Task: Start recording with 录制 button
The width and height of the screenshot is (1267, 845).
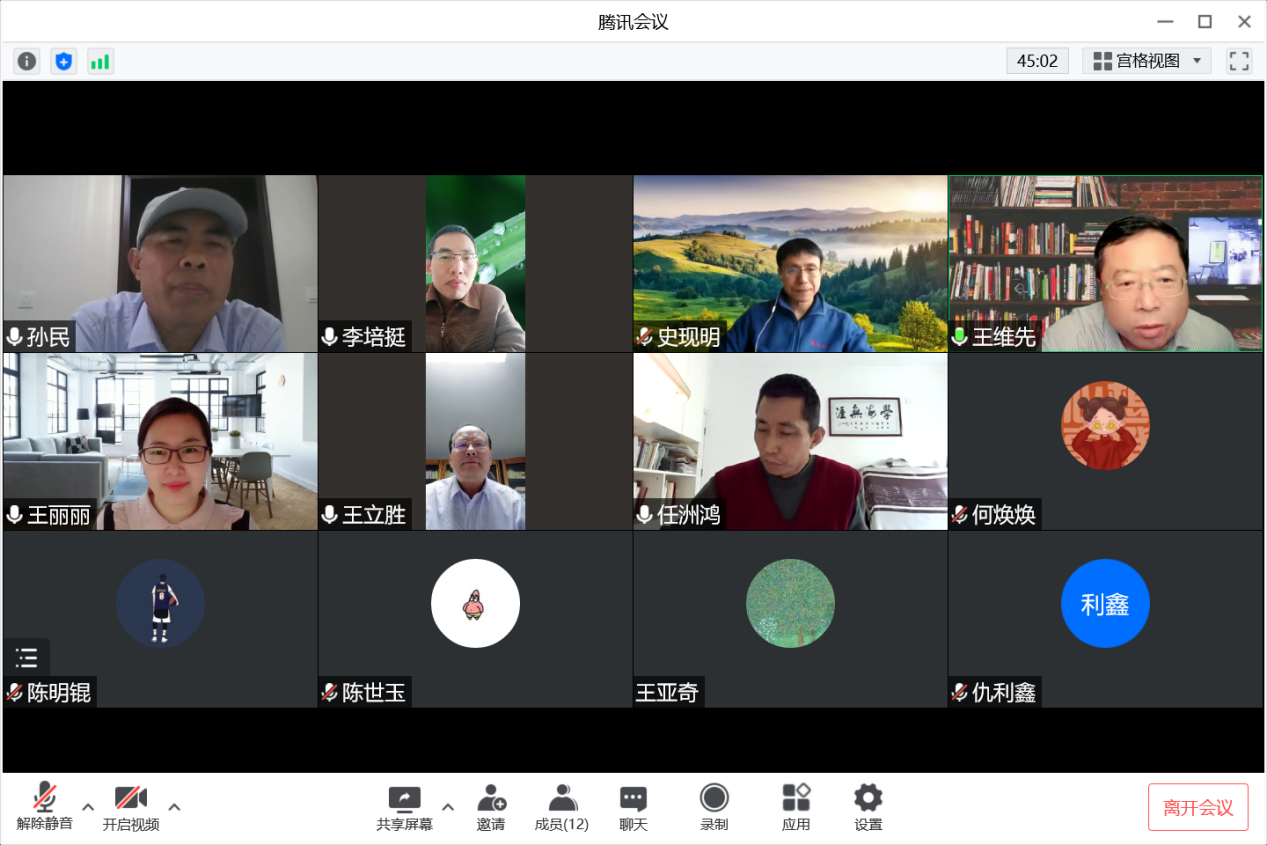Action: [714, 807]
